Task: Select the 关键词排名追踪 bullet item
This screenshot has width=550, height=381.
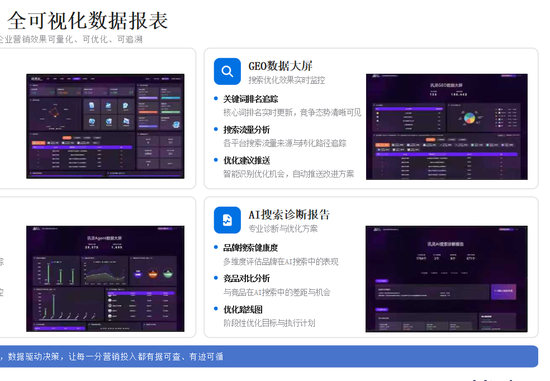Action: (250, 99)
